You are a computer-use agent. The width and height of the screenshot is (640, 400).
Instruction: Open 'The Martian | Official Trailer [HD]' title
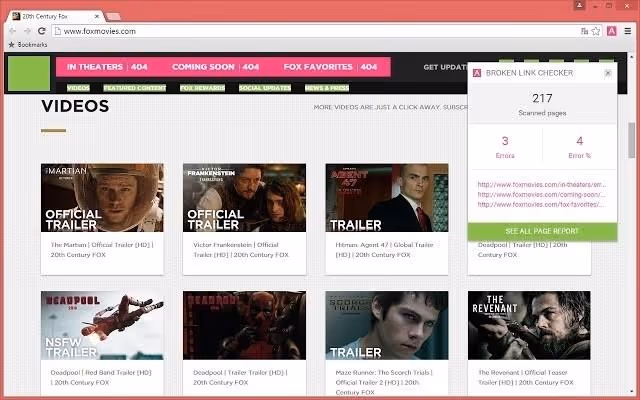102,250
